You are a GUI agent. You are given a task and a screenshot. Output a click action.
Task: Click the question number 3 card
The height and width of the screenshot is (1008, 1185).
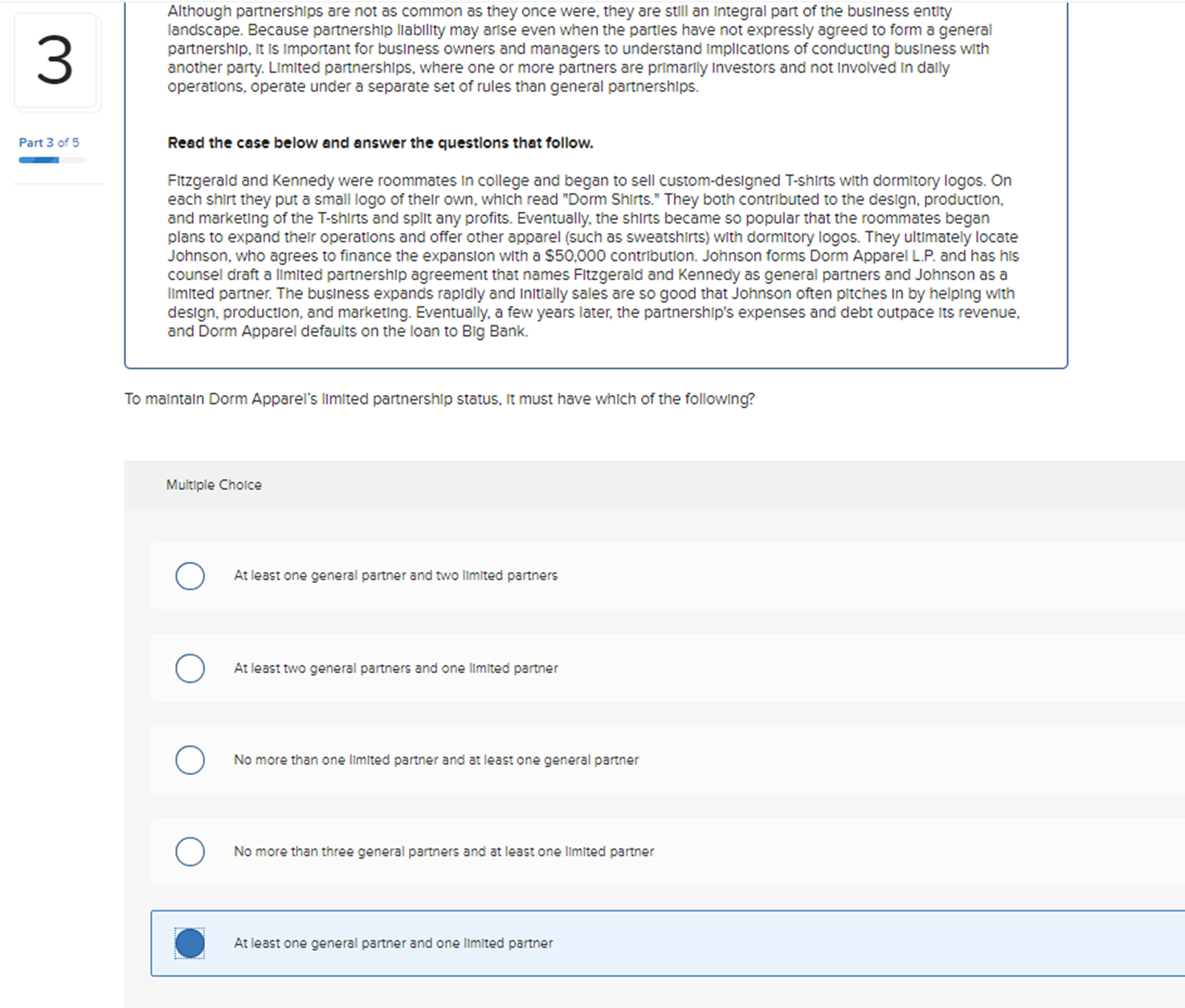pos(55,62)
